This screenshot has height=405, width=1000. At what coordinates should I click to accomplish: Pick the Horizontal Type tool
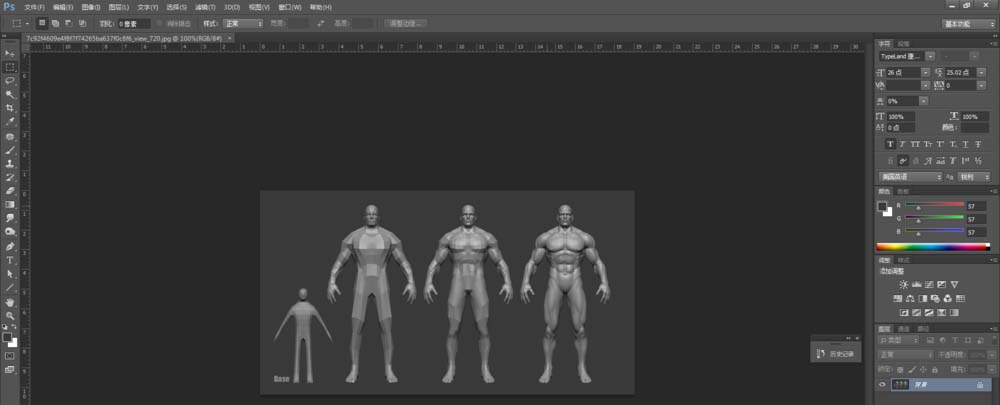pos(10,259)
